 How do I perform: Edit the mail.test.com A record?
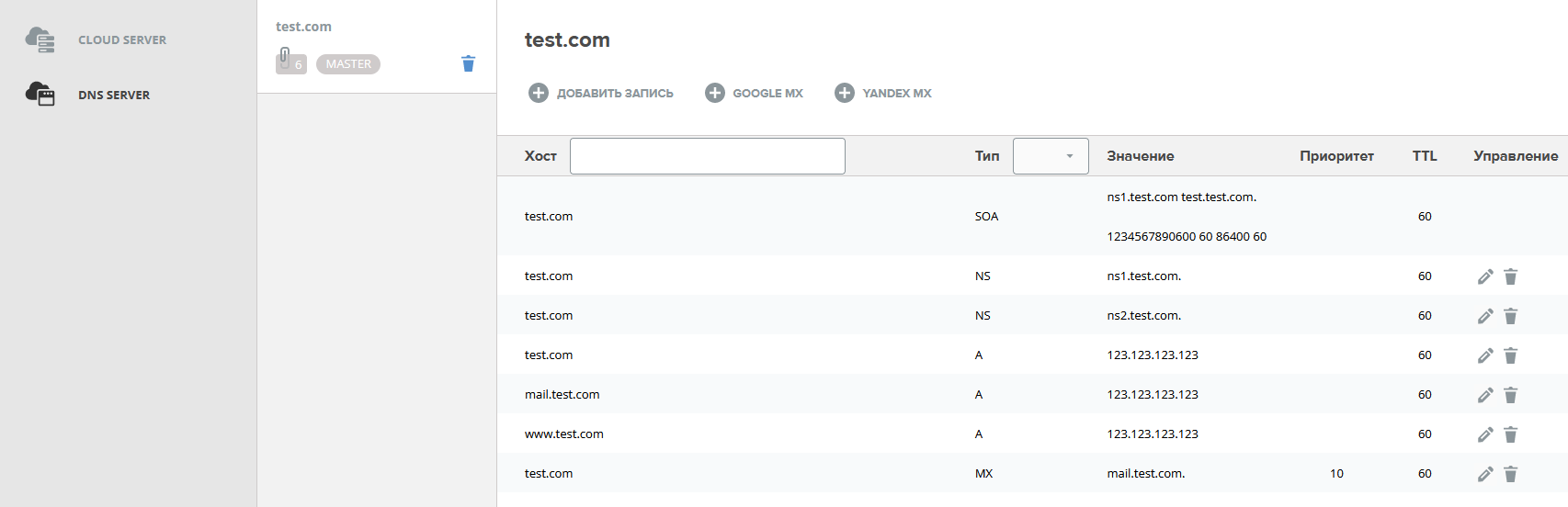pyautogui.click(x=1484, y=395)
